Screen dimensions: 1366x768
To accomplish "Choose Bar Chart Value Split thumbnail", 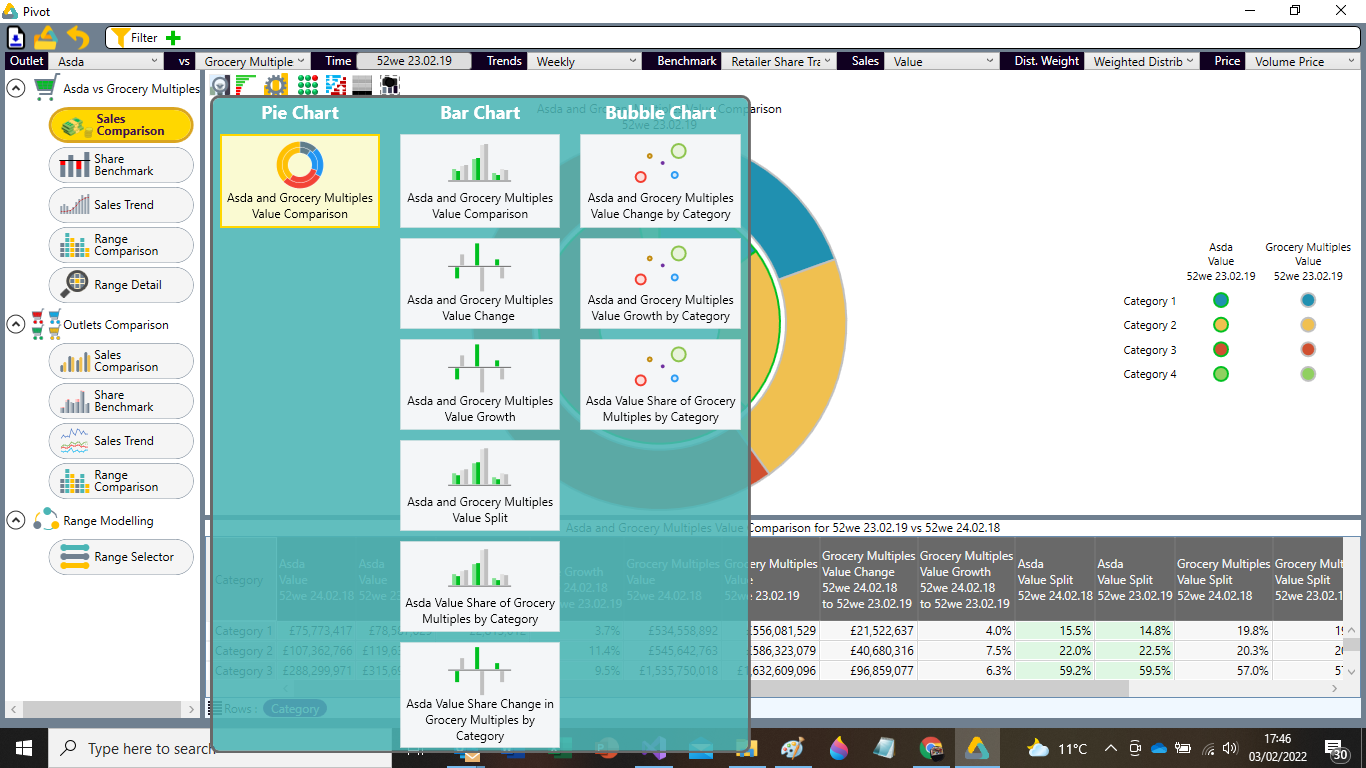I will point(480,485).
